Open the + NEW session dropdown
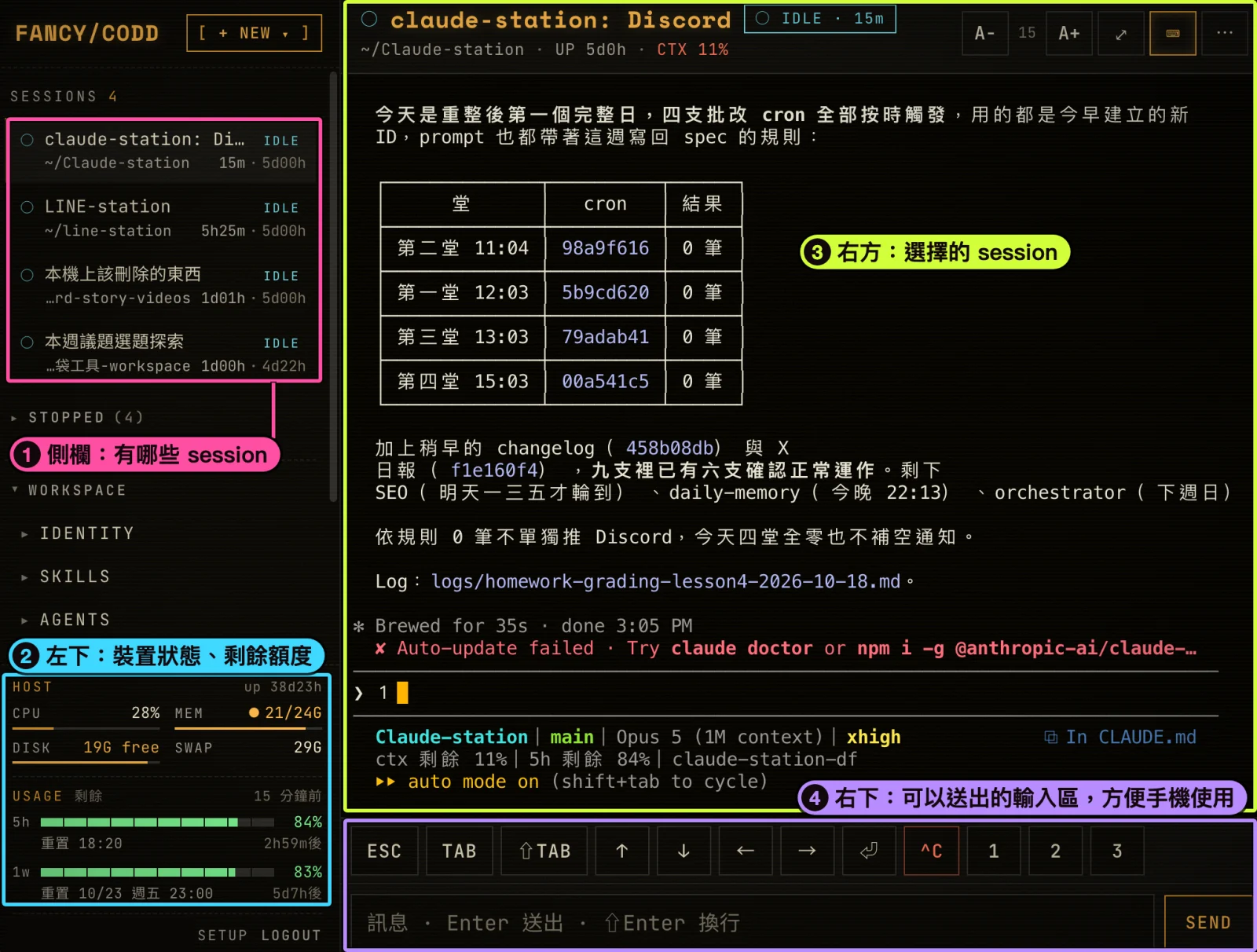 [254, 33]
